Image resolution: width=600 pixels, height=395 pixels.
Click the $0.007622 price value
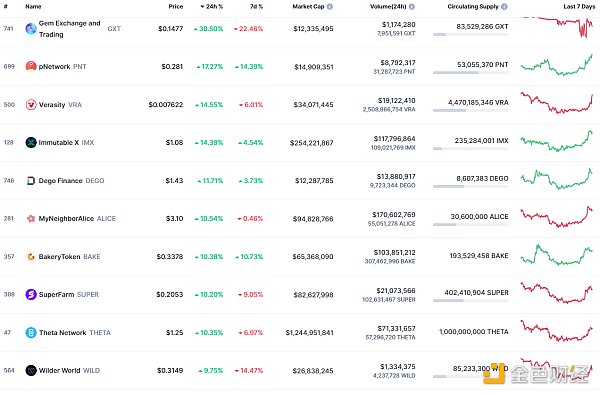[166, 104]
